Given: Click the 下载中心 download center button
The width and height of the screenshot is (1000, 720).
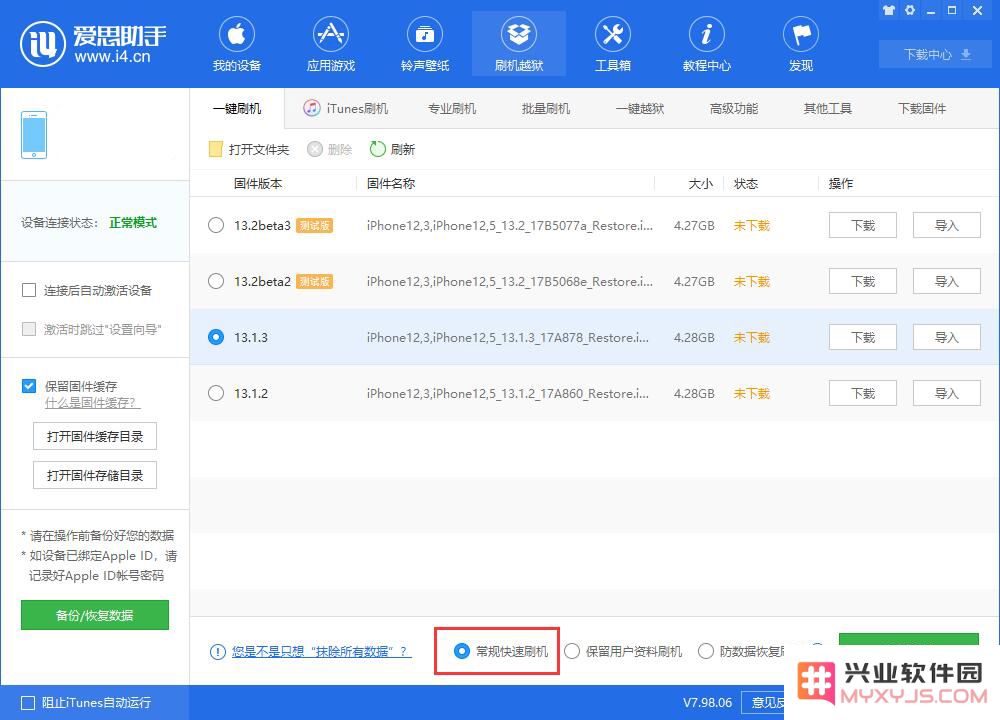Looking at the screenshot, I should (x=936, y=55).
